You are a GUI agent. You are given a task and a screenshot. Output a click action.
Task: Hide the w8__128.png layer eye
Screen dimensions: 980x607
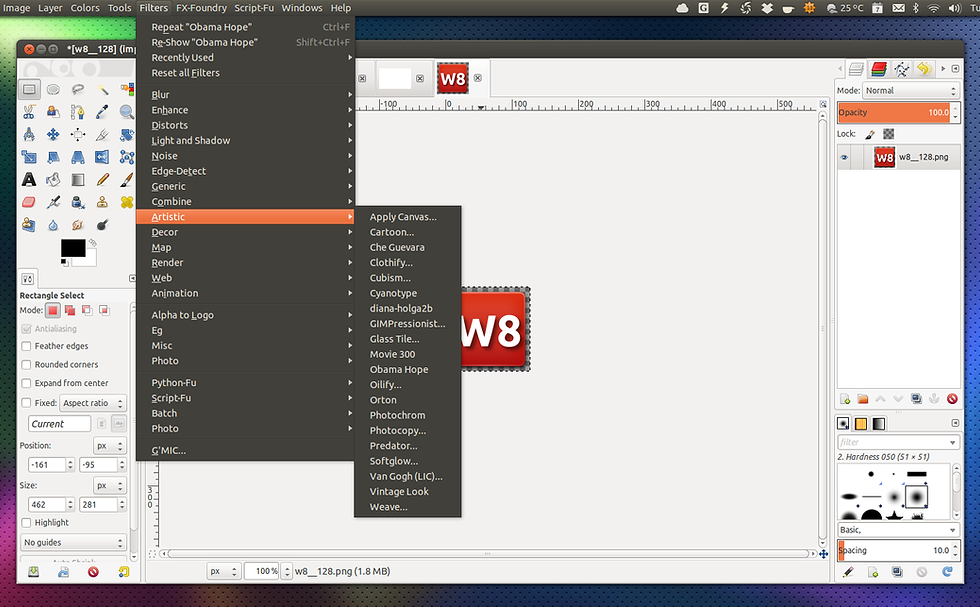point(844,158)
